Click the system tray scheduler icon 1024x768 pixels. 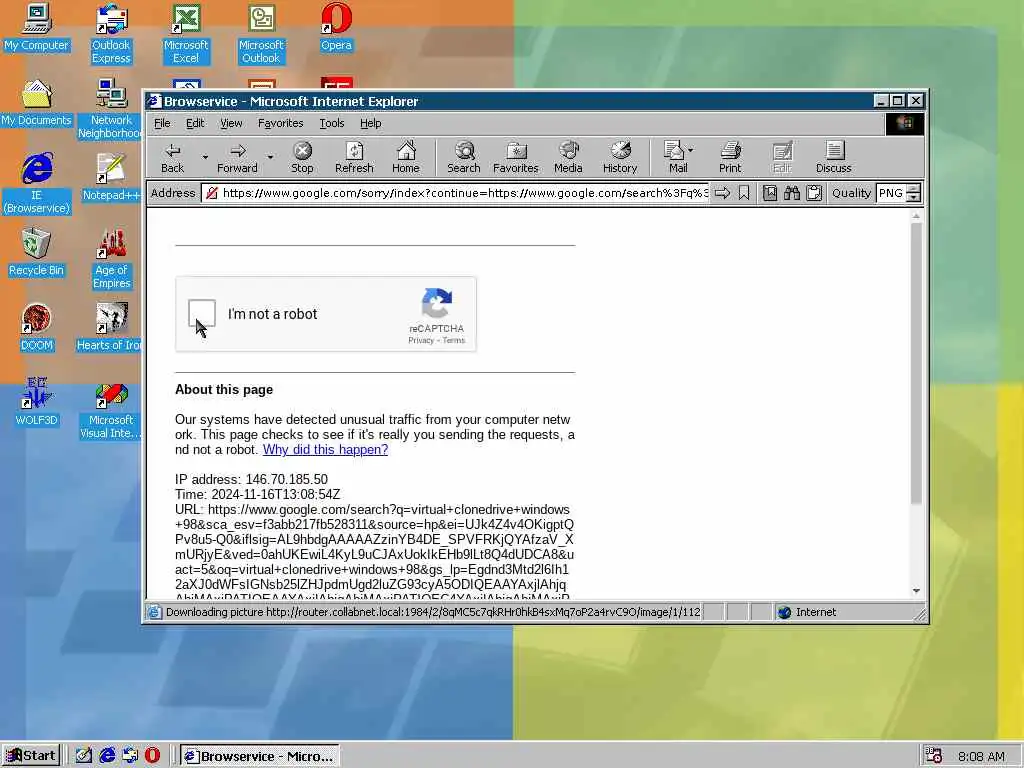coord(933,756)
